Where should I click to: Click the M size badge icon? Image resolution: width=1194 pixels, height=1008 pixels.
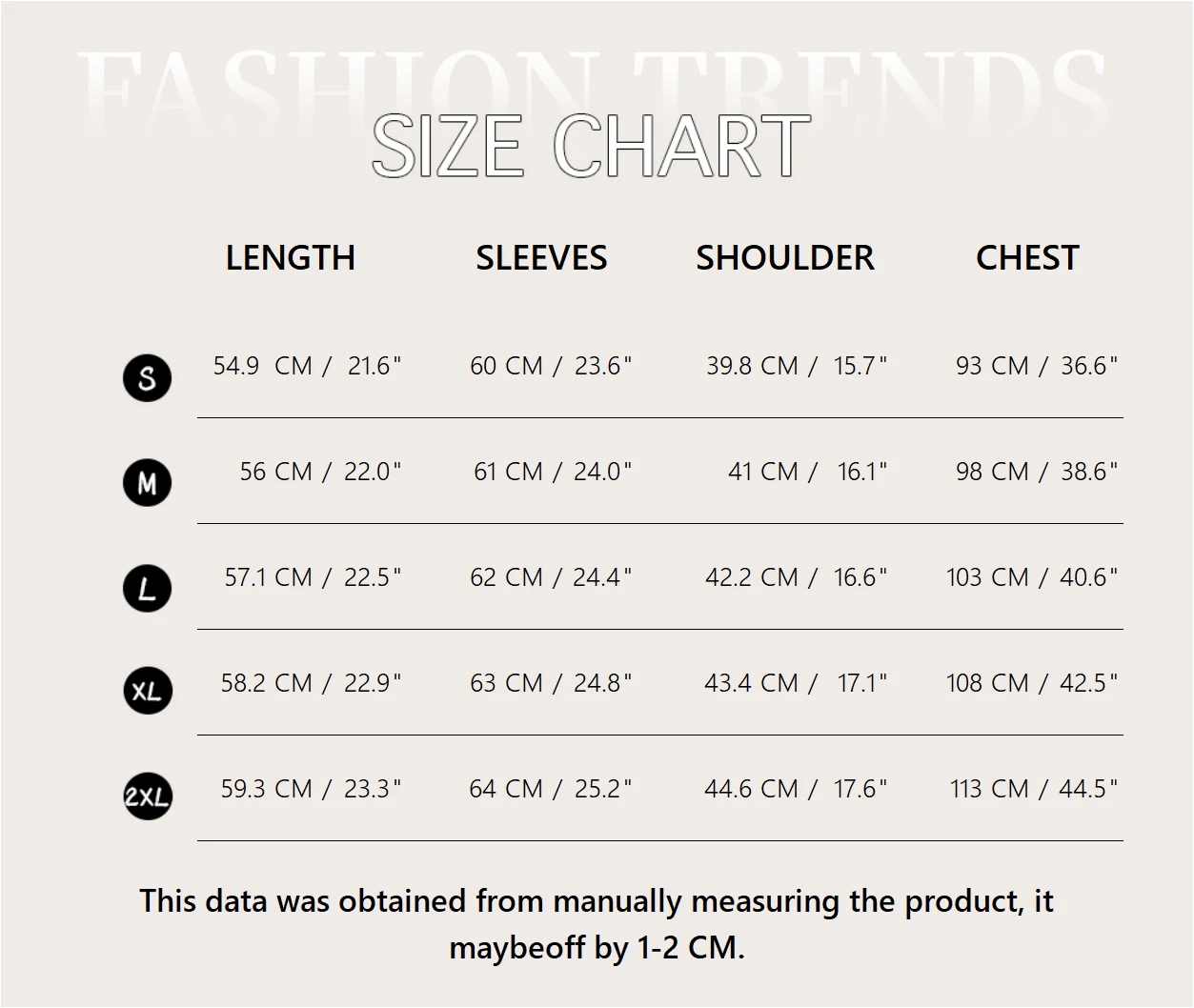(x=148, y=483)
